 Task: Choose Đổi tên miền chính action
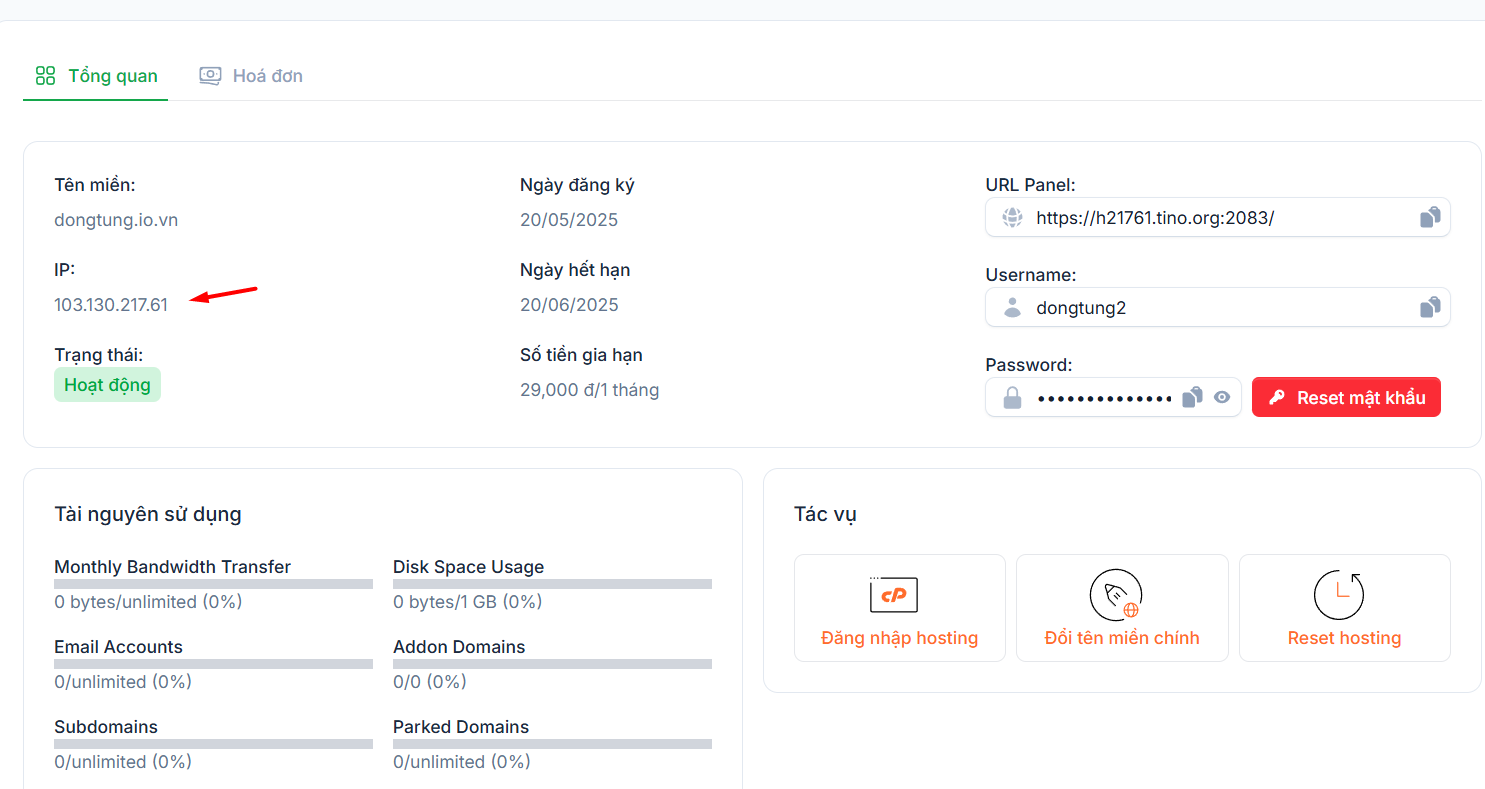tap(1122, 608)
